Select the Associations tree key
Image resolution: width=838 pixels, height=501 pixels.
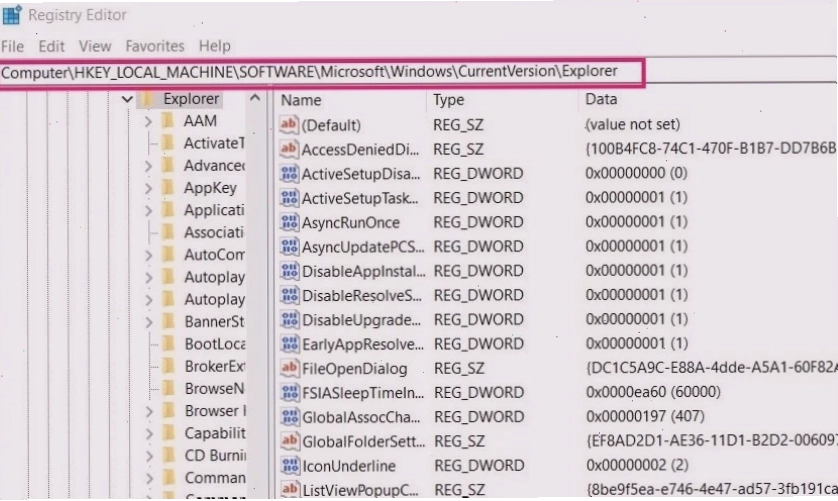point(214,233)
